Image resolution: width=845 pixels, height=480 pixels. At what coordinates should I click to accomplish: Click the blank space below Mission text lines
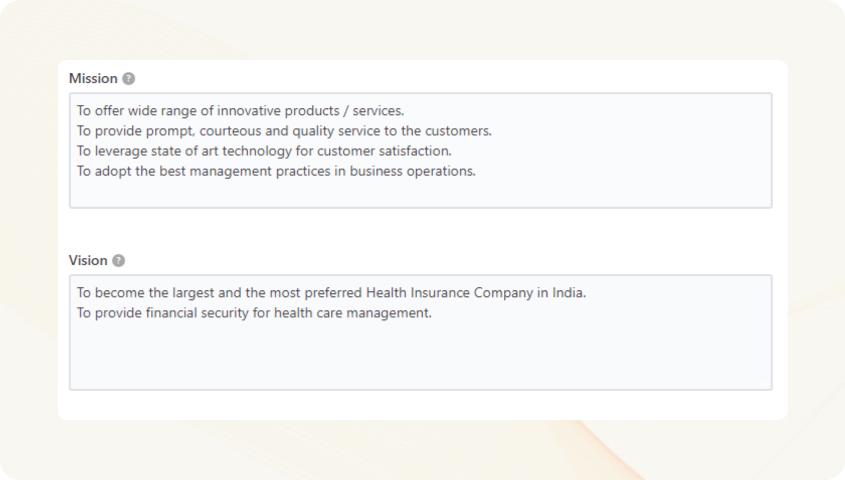pyautogui.click(x=420, y=193)
